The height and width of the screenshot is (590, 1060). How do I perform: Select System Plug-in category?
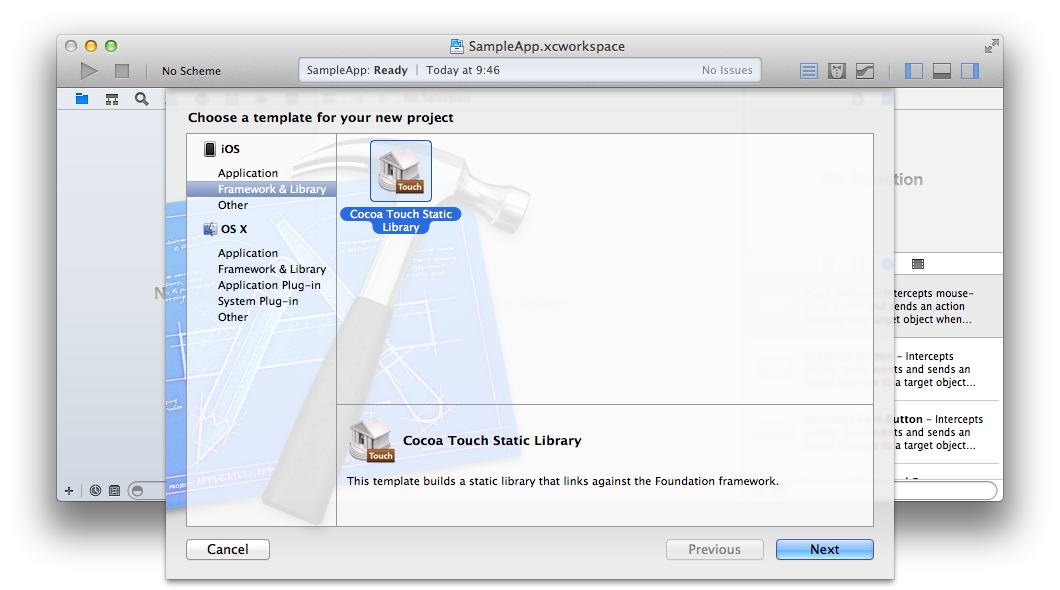tap(258, 301)
